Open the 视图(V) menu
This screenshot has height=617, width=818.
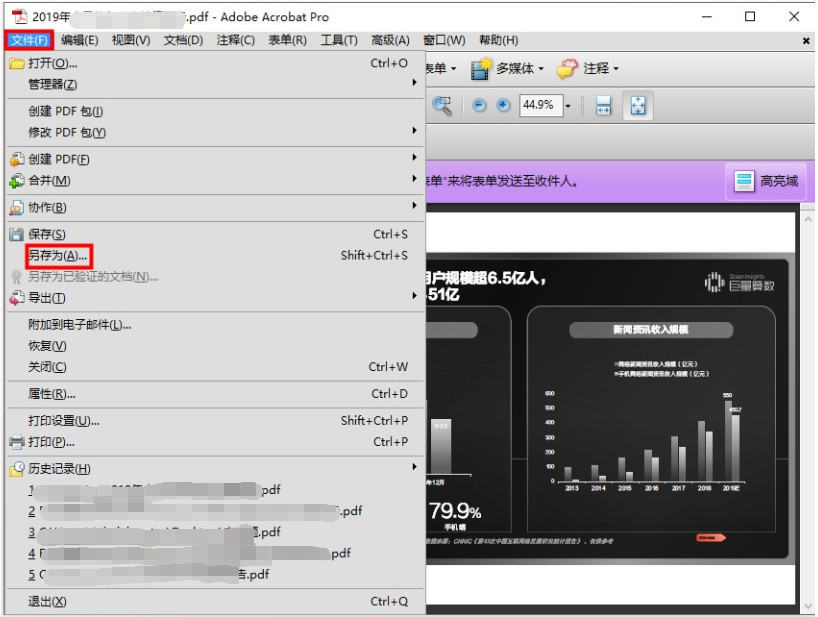click(x=131, y=40)
